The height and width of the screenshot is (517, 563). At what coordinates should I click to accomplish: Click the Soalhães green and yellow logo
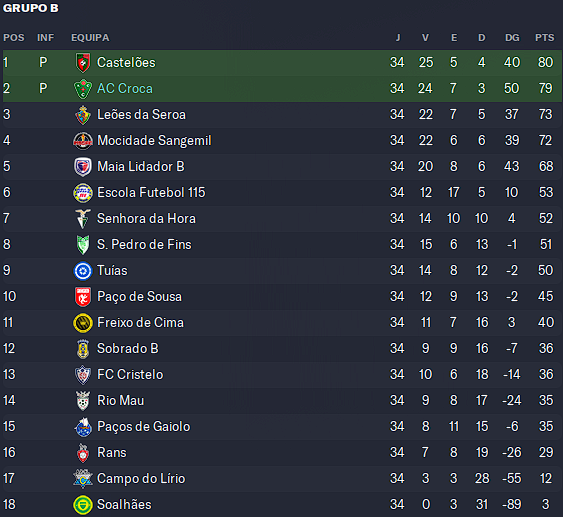tap(83, 504)
